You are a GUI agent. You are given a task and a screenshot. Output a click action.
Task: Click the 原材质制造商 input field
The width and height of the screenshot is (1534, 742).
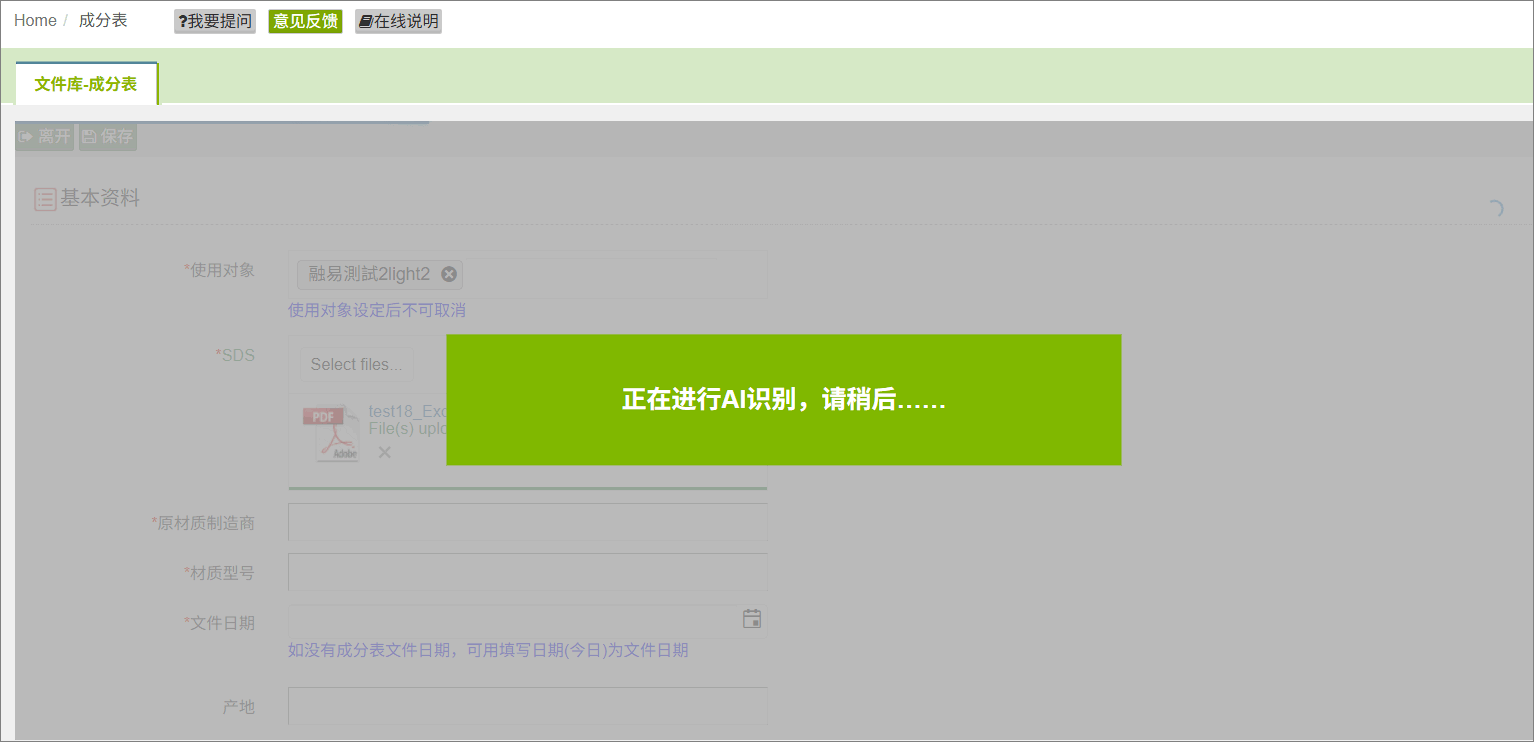528,522
